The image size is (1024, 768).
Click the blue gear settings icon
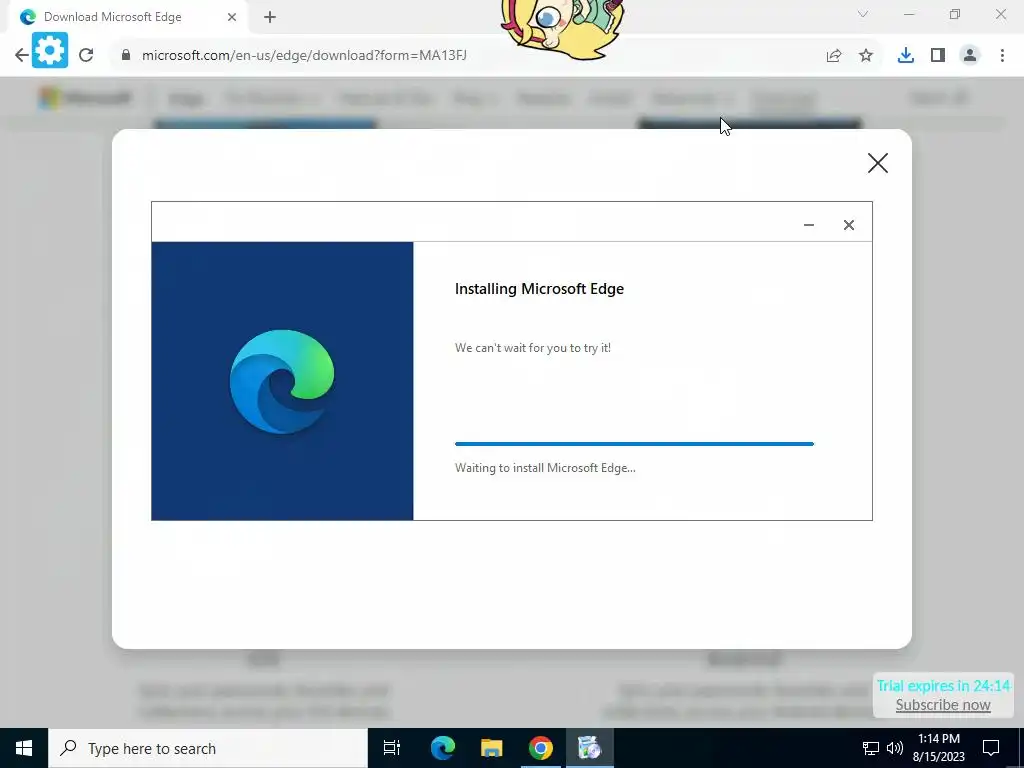pyautogui.click(x=50, y=50)
